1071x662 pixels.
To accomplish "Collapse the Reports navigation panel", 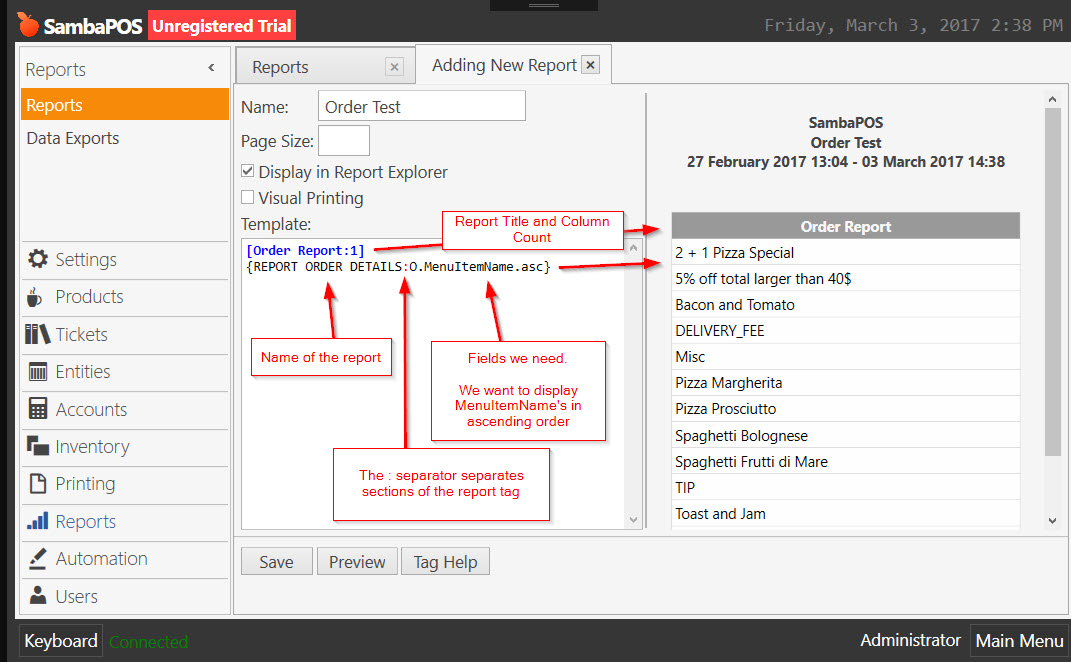I will pyautogui.click(x=209, y=67).
